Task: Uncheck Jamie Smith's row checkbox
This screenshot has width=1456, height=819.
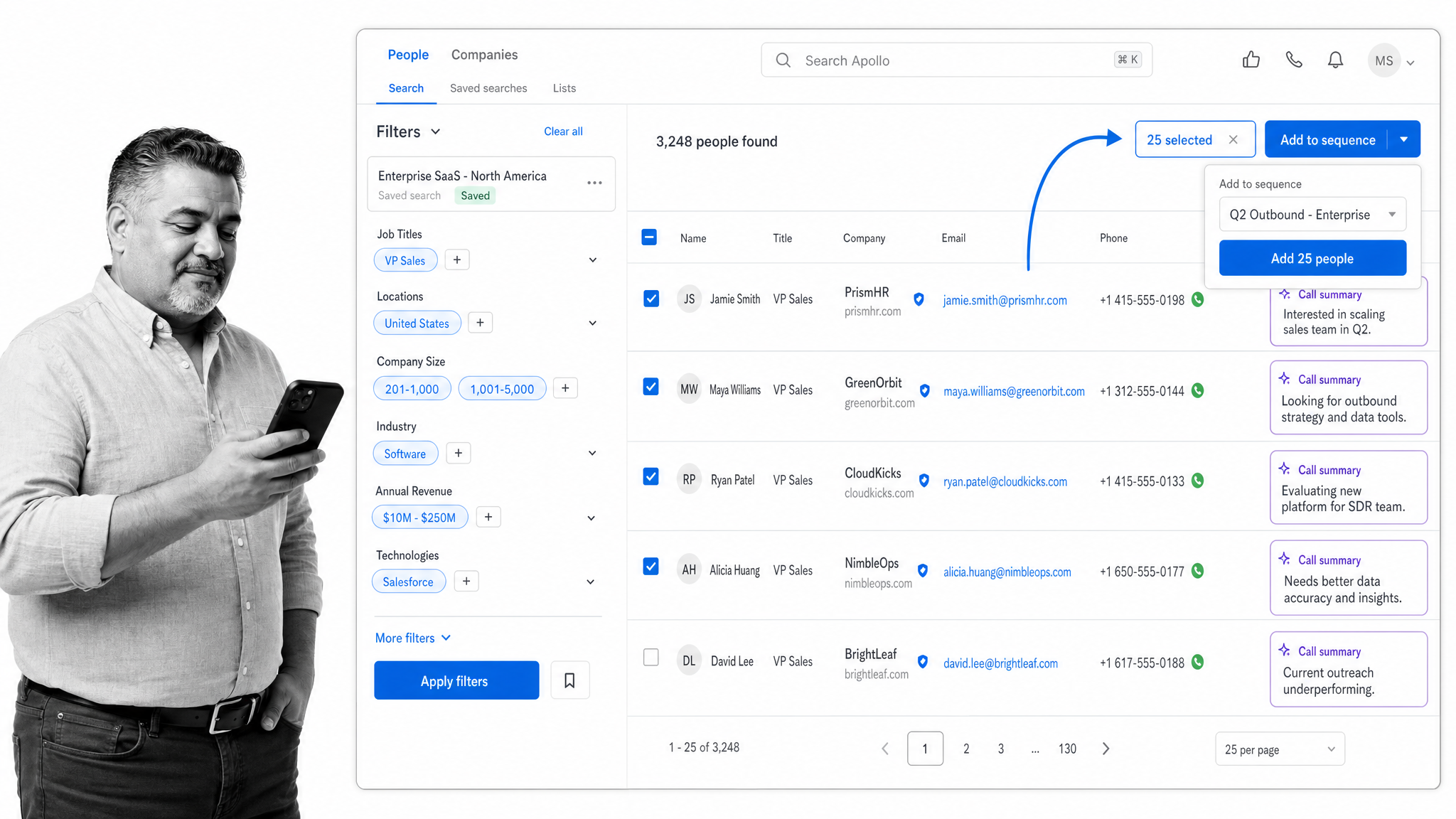Action: pyautogui.click(x=651, y=299)
